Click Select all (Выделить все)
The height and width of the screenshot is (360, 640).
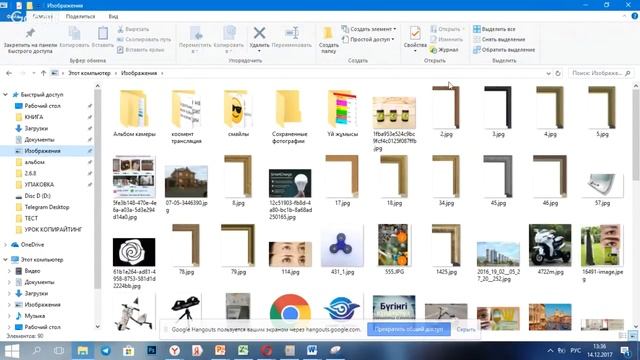[494, 29]
